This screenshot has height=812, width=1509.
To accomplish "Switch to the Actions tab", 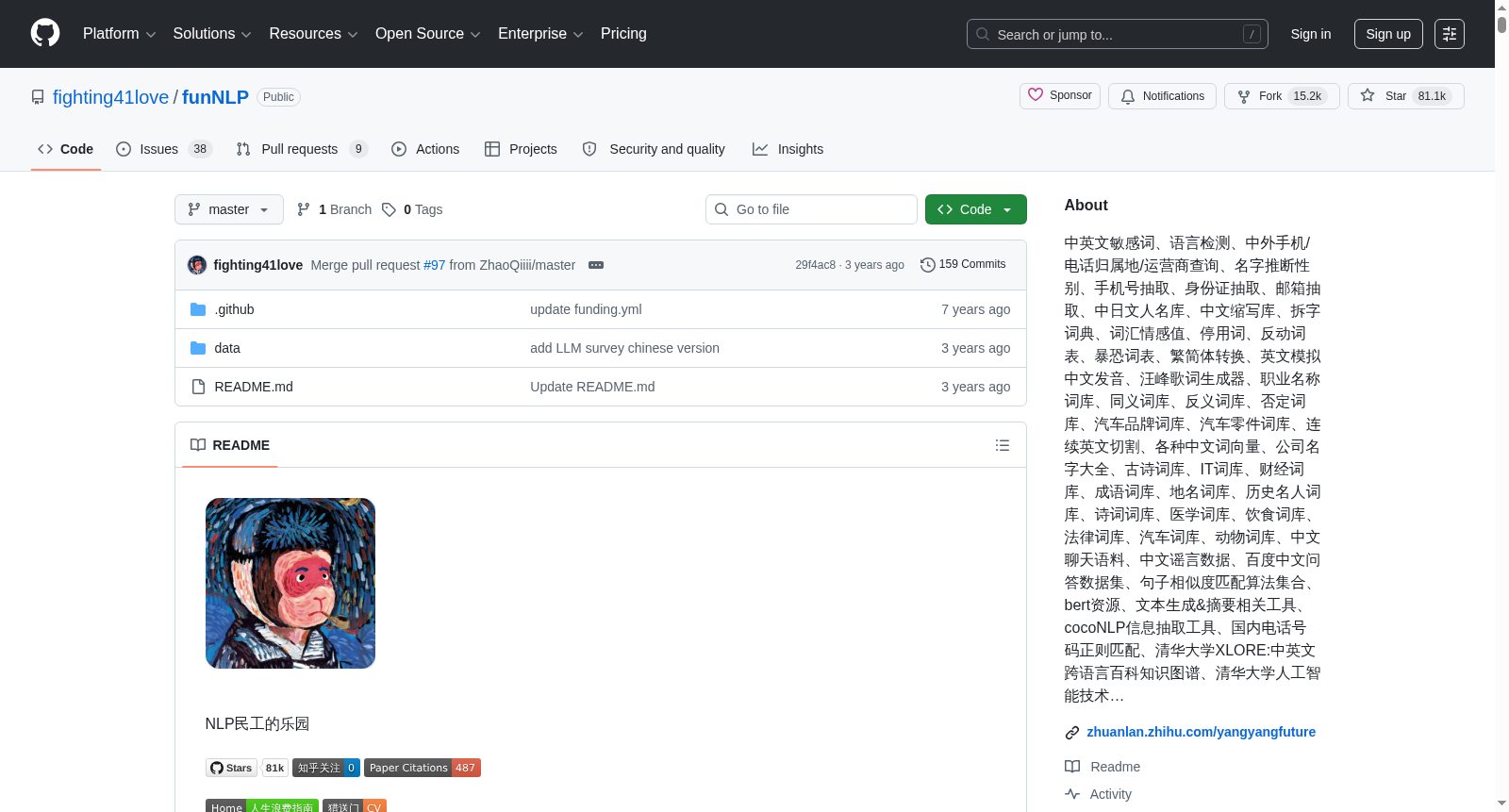I will [425, 149].
